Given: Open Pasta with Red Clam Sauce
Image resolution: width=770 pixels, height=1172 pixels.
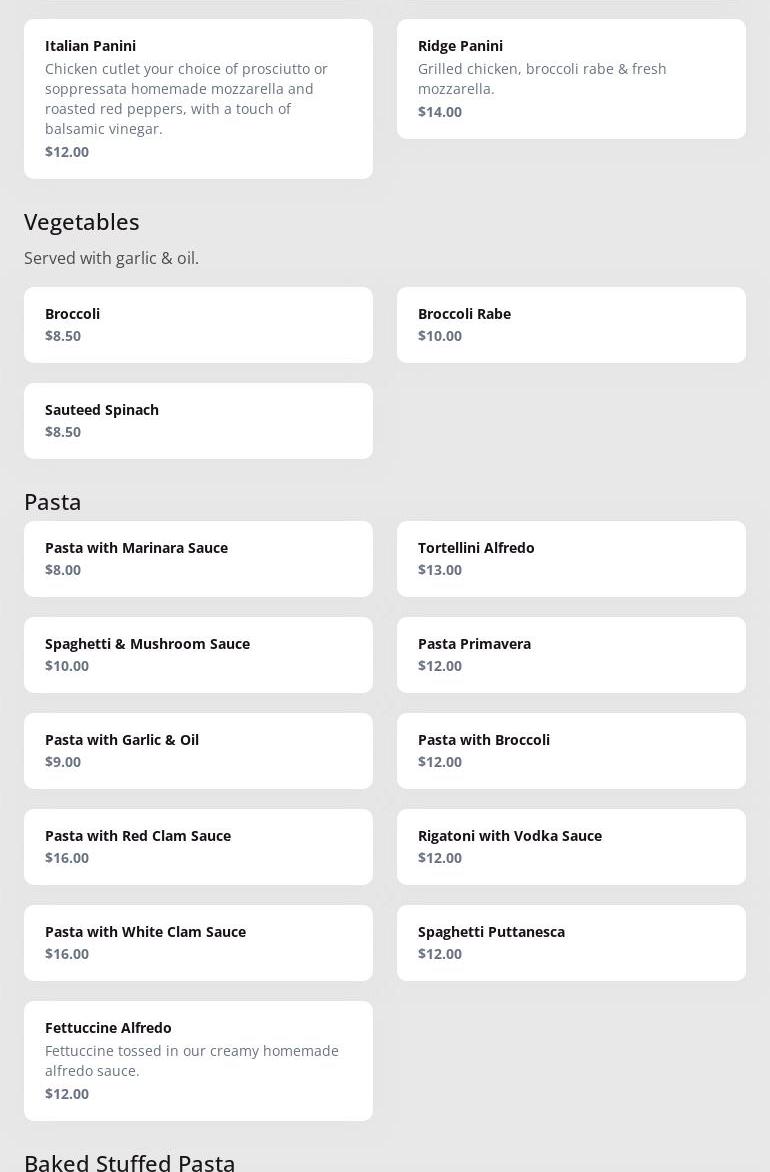Looking at the screenshot, I should 198,846.
